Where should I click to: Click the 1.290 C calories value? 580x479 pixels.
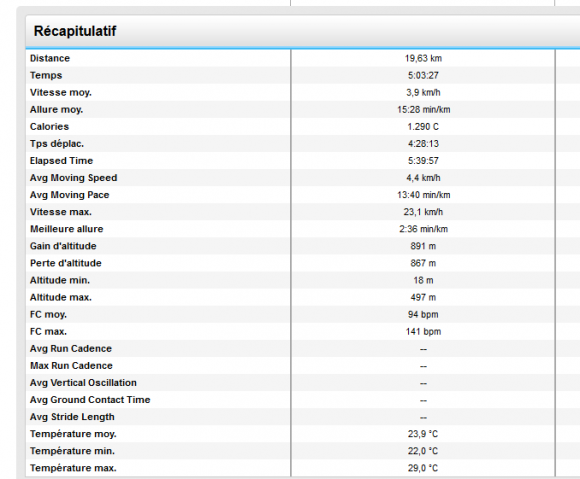pos(423,127)
